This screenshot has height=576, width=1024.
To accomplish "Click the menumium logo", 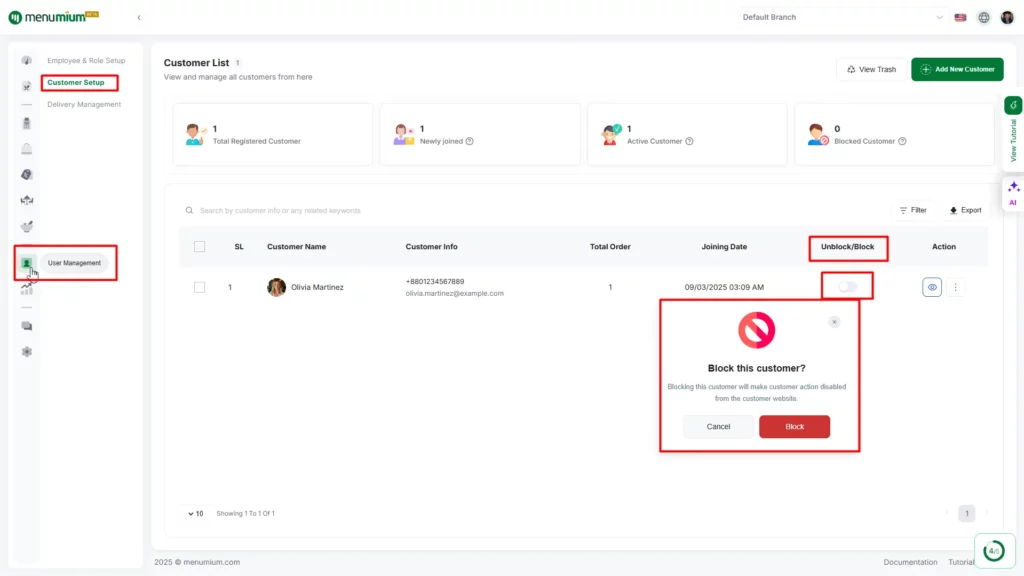I will point(54,17).
